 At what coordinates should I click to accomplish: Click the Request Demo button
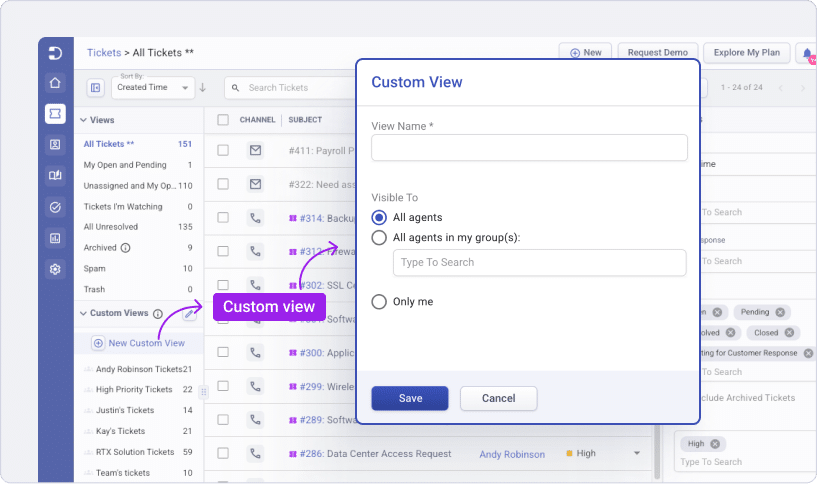tap(658, 53)
